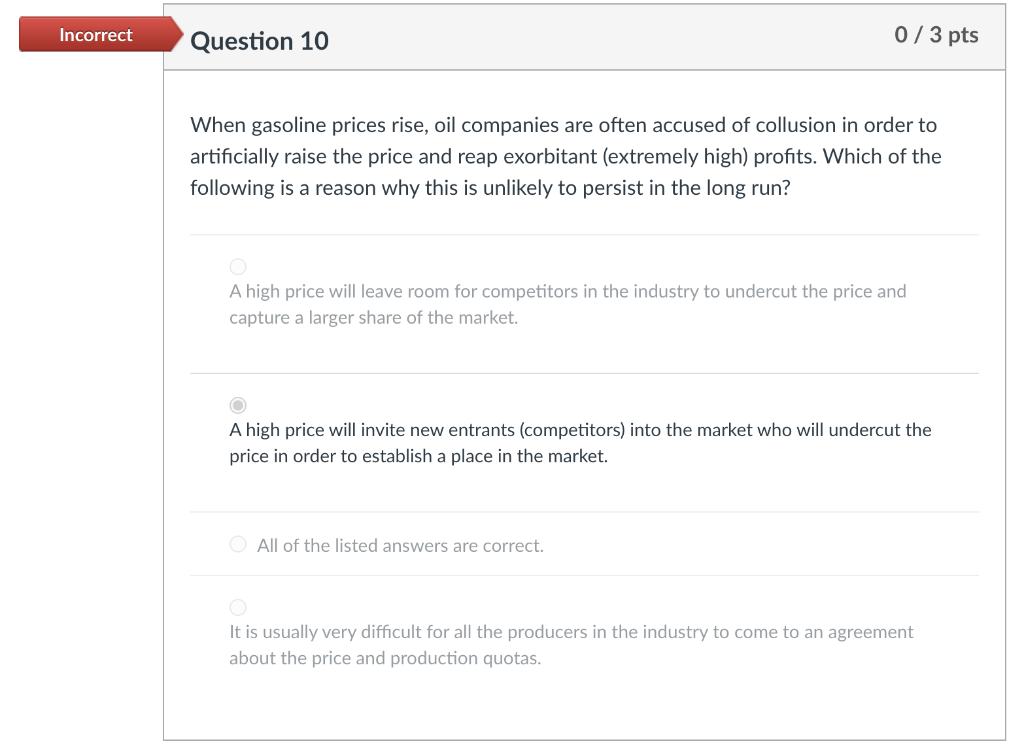The image size is (1024, 748).
Task: Select the radio button for undercutting competitors answer
Action: click(238, 266)
